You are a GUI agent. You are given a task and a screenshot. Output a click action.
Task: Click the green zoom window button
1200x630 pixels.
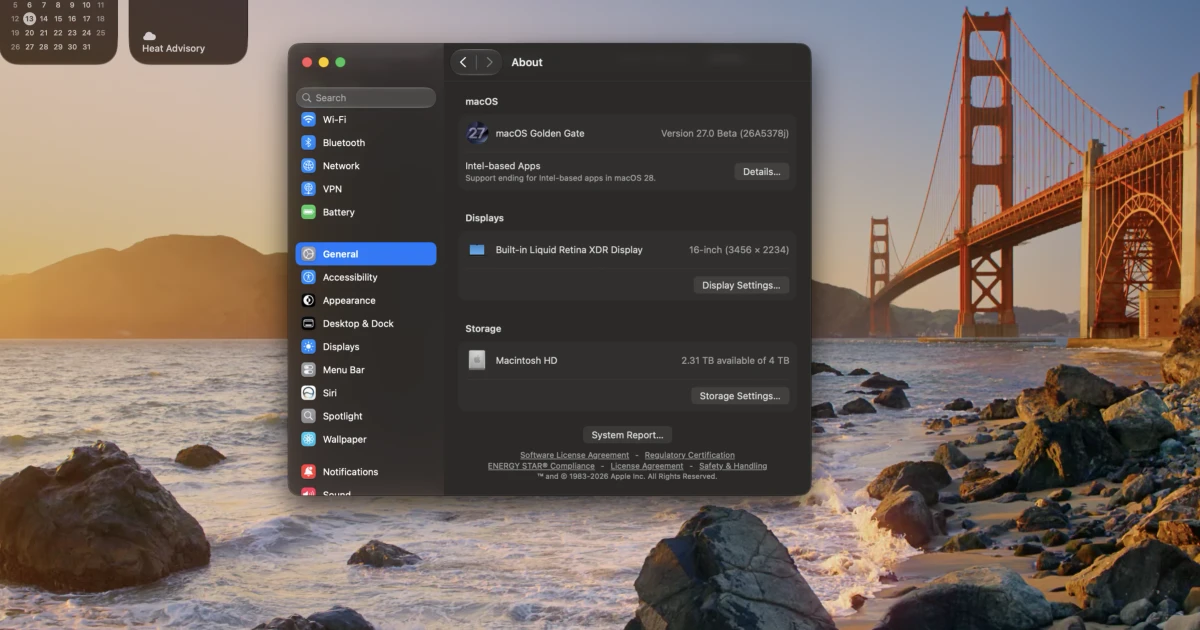pyautogui.click(x=340, y=62)
